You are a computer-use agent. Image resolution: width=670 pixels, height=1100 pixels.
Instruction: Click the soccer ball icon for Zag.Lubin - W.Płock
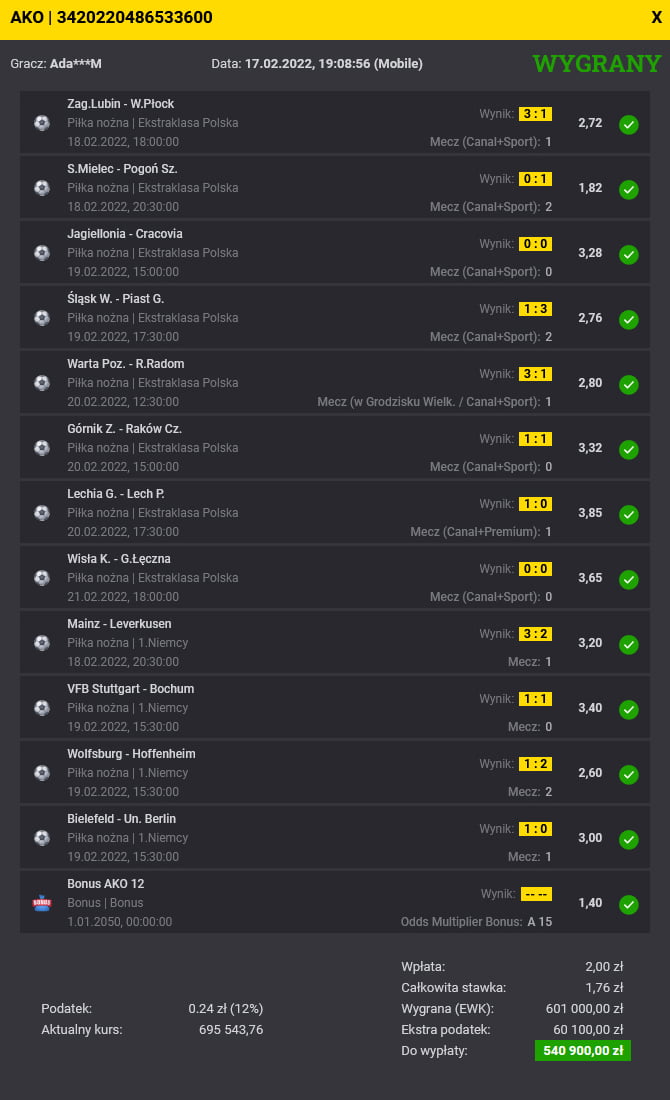point(42,123)
